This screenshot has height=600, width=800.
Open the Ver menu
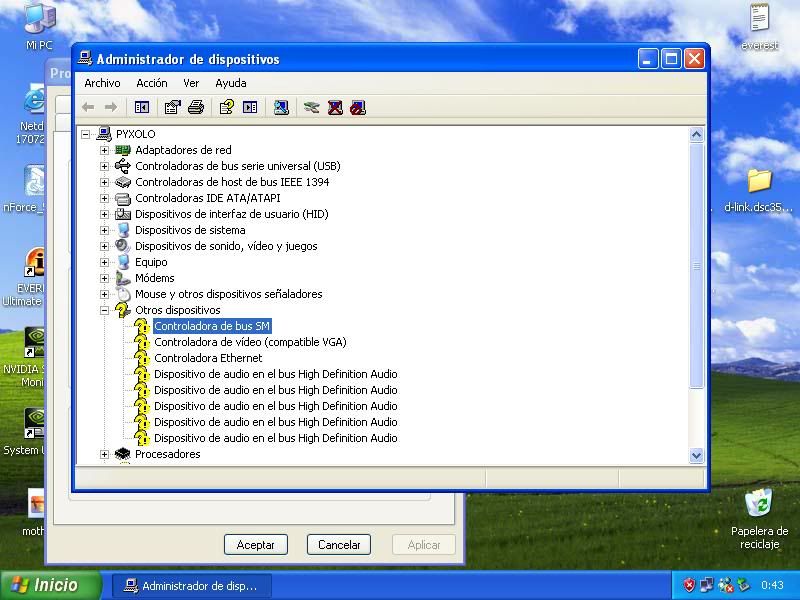tap(191, 83)
